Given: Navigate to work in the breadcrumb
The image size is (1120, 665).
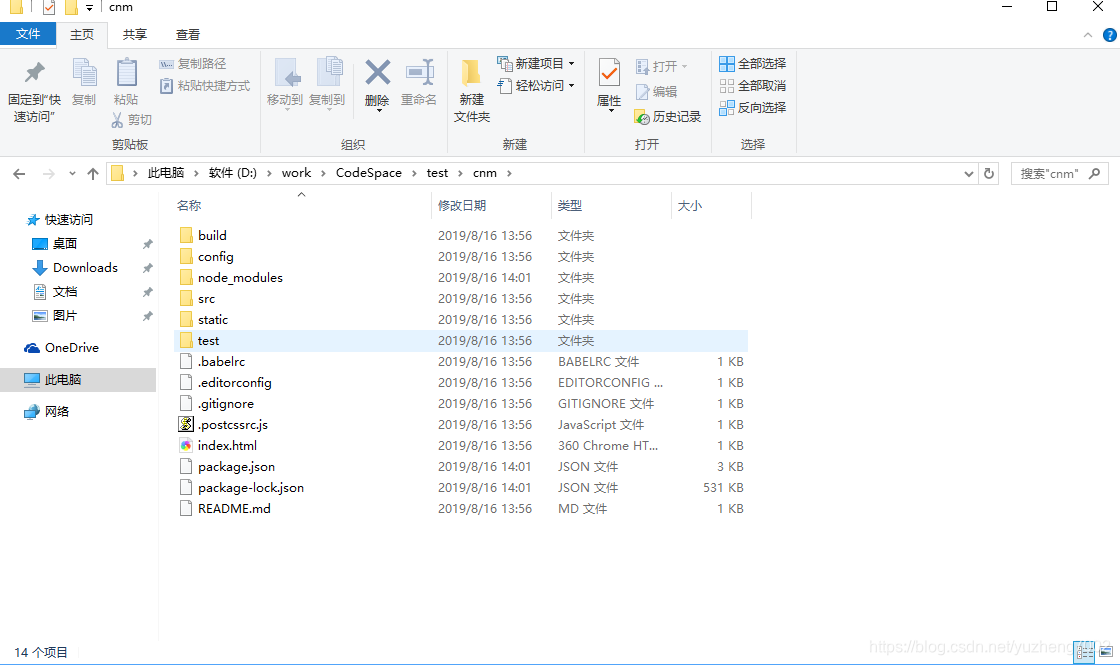Looking at the screenshot, I should pos(296,173).
